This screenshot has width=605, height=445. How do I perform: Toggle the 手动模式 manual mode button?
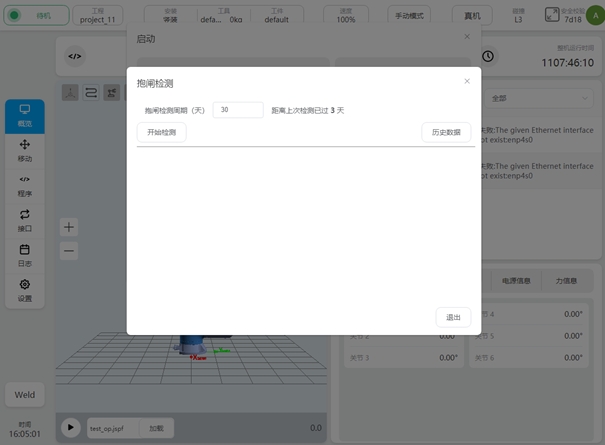tap(411, 16)
